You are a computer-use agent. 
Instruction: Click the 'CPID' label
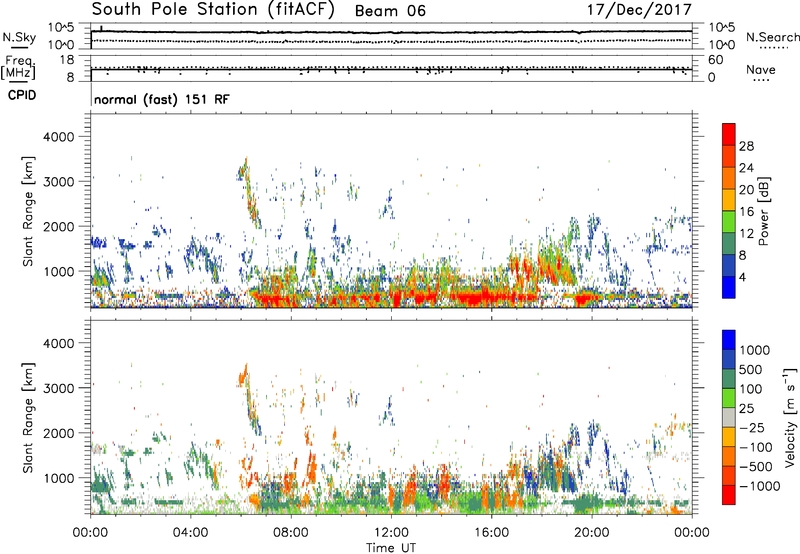[x=22, y=95]
